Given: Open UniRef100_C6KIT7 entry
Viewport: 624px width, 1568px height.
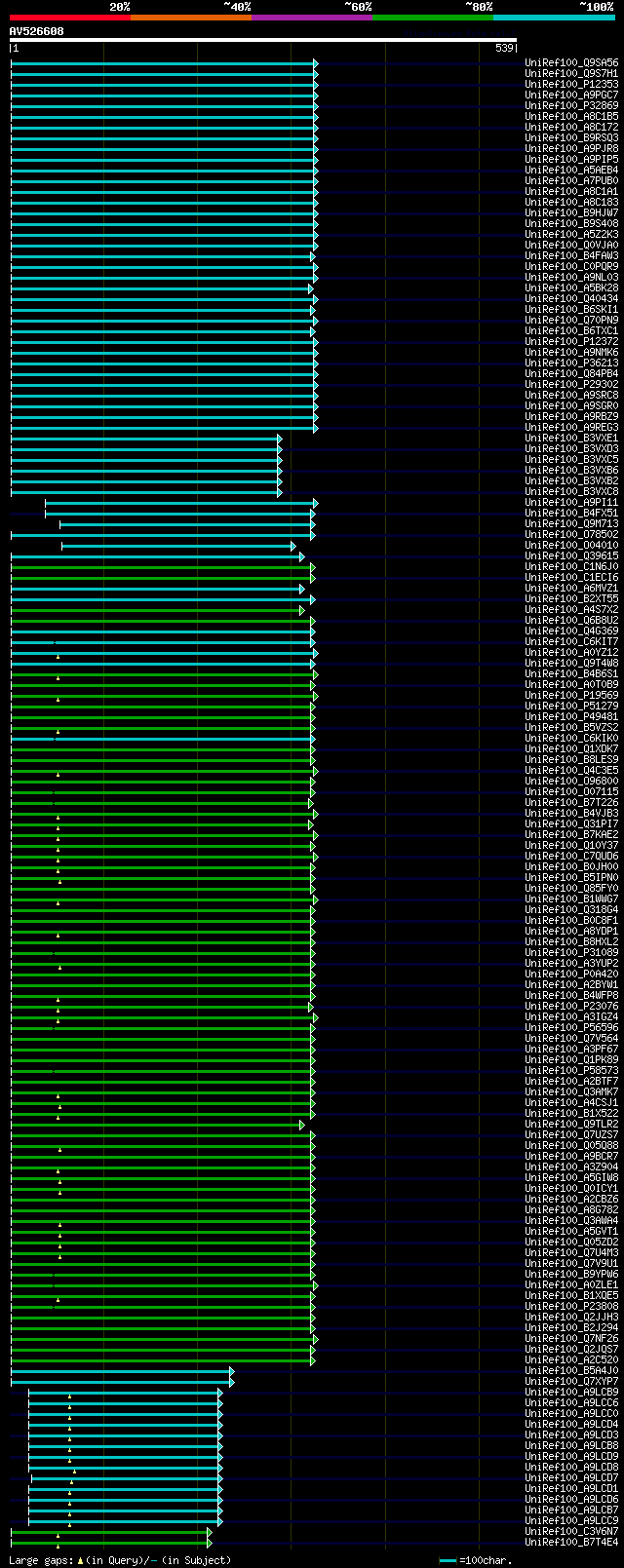Looking at the screenshot, I should coord(571,642).
